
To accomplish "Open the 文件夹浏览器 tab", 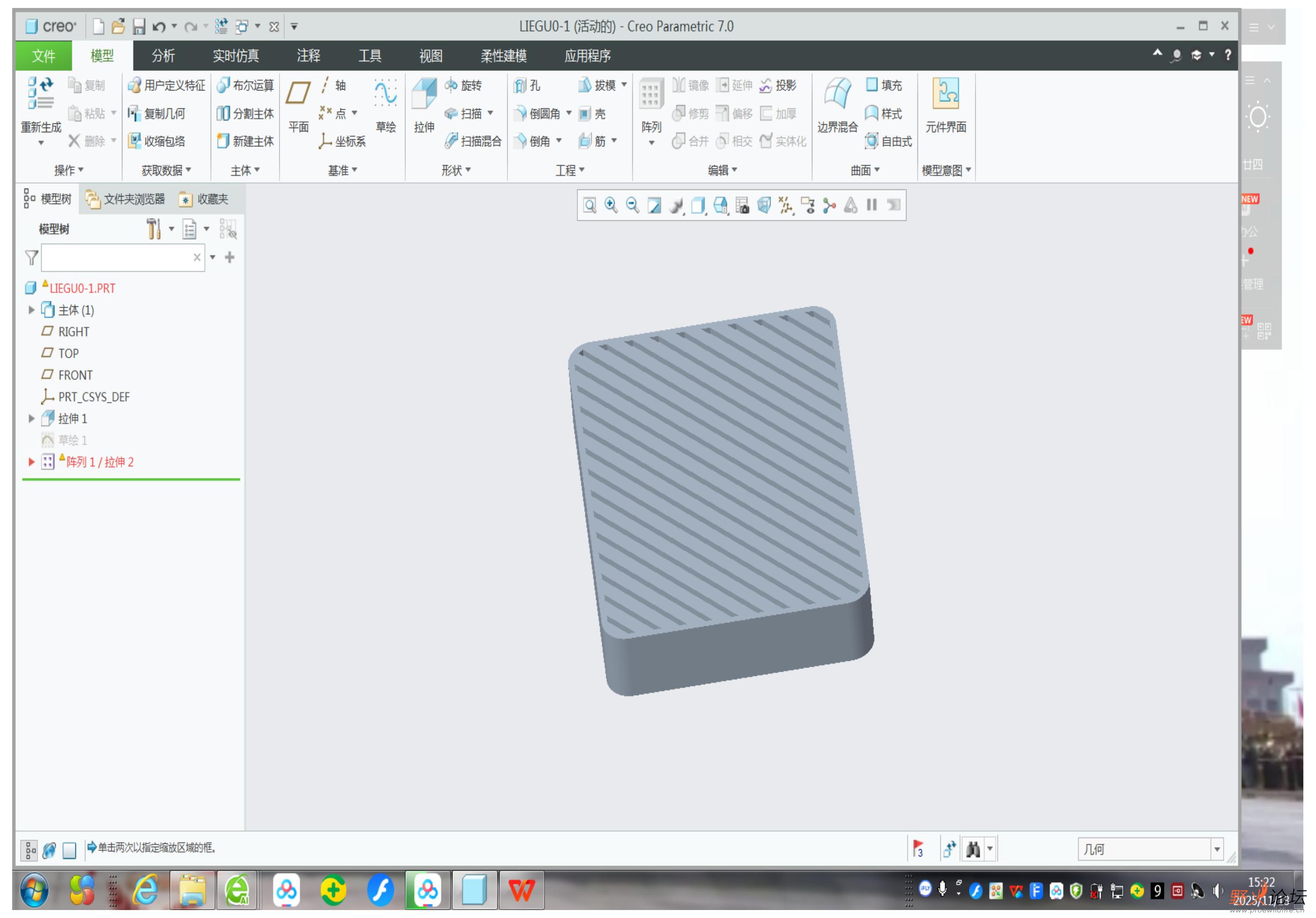I will [126, 199].
